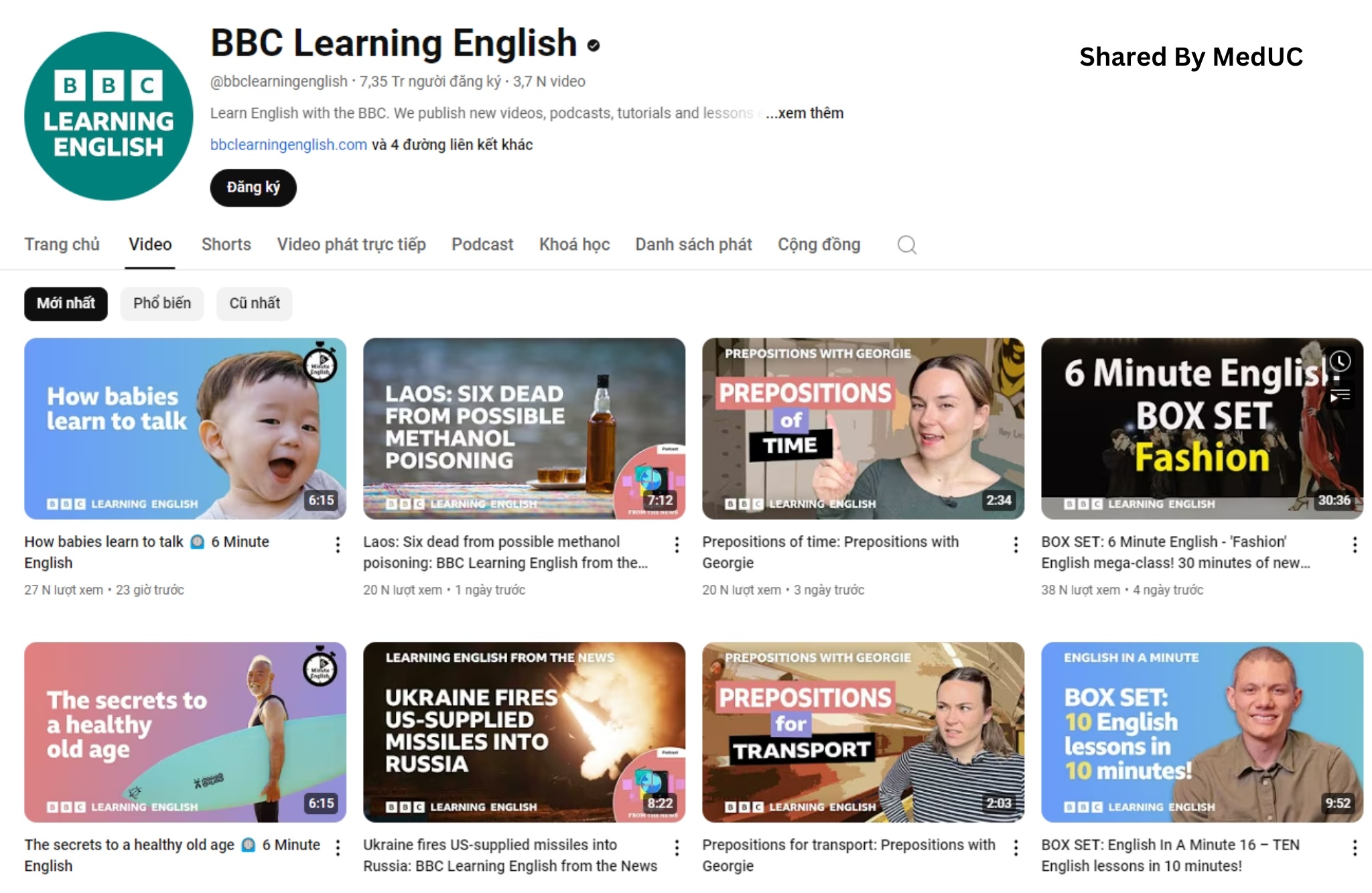1372x893 pixels.
Task: Select the Phổ biến sort chip
Action: tap(161, 303)
